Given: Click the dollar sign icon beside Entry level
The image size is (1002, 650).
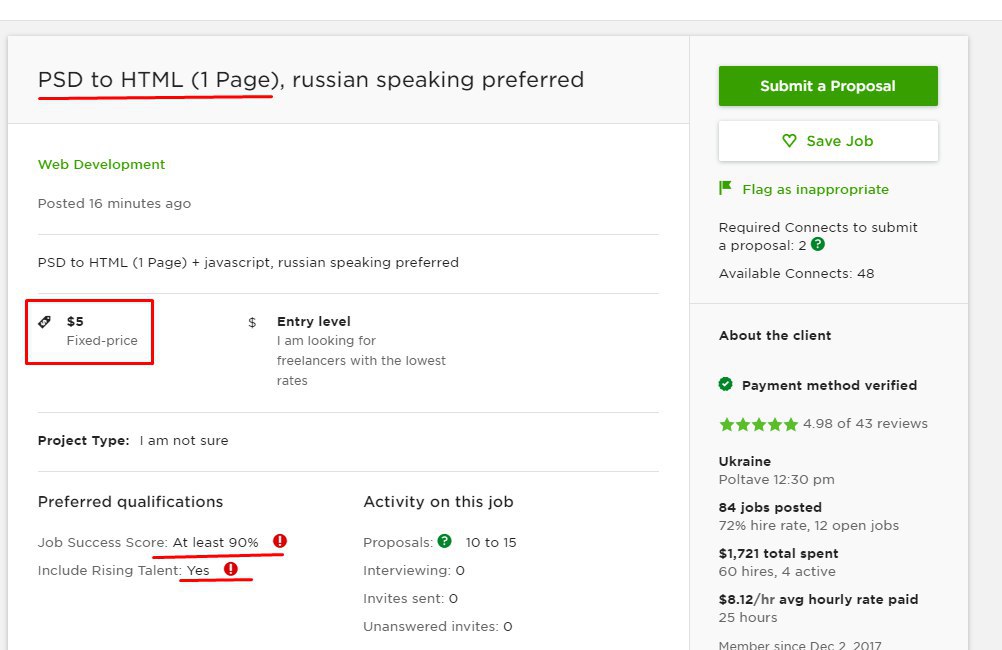Looking at the screenshot, I should pos(252,323).
